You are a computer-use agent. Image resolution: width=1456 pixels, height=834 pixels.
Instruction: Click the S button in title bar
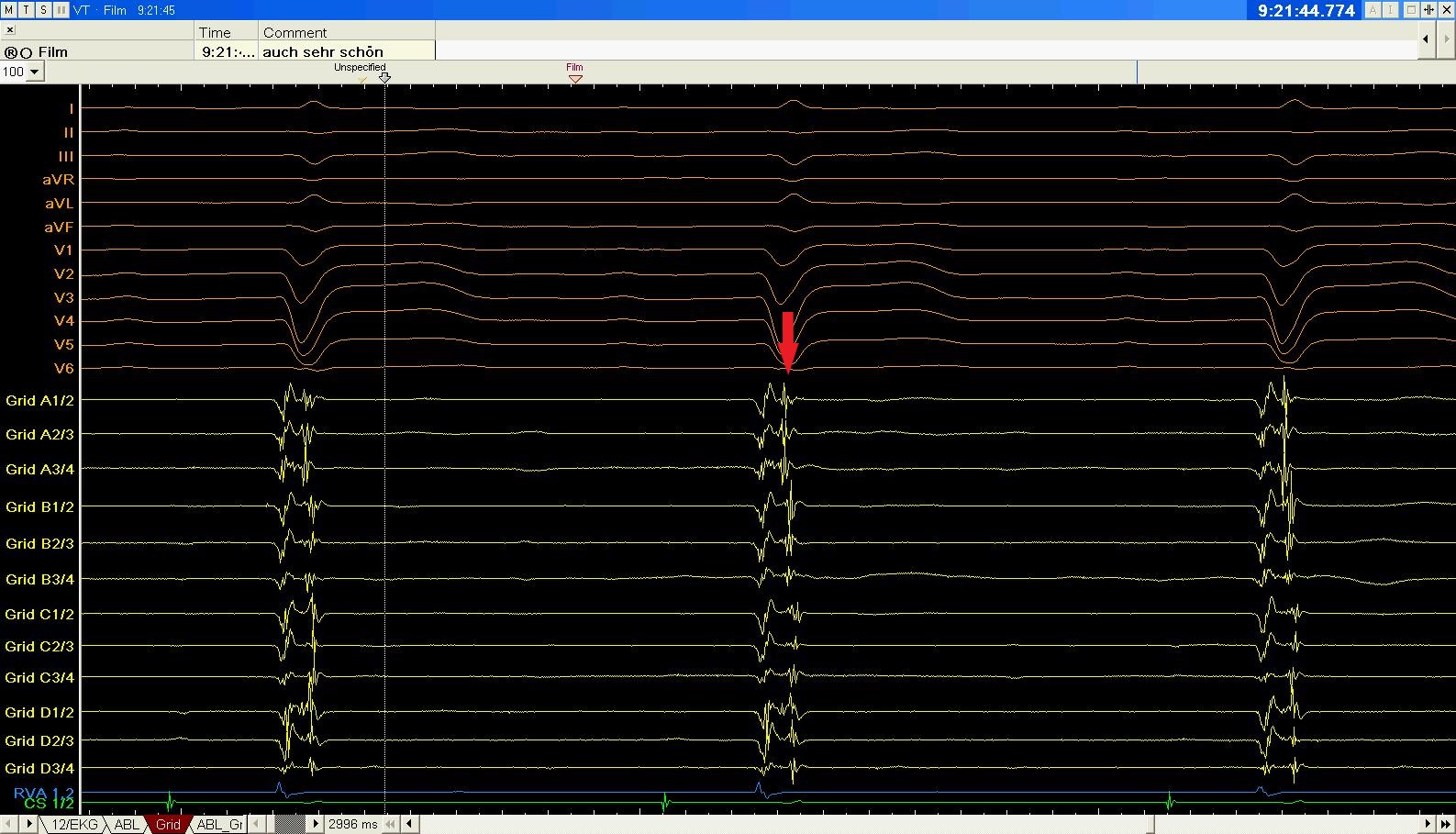pos(43,10)
